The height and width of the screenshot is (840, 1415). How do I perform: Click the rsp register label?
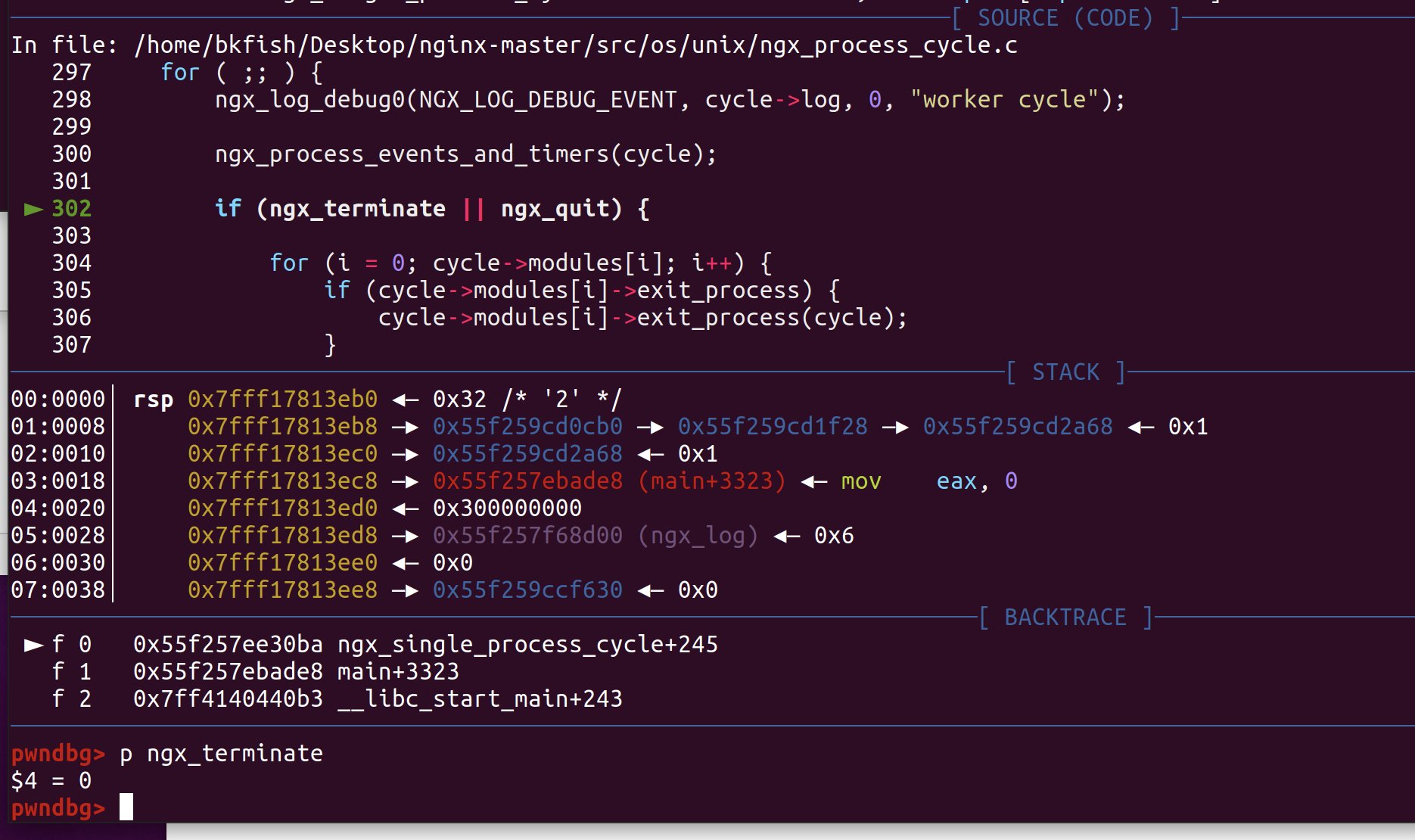153,400
